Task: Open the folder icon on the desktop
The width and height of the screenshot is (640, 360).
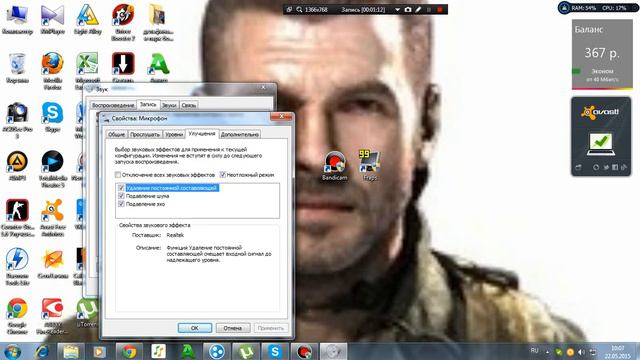Action: click(x=158, y=22)
